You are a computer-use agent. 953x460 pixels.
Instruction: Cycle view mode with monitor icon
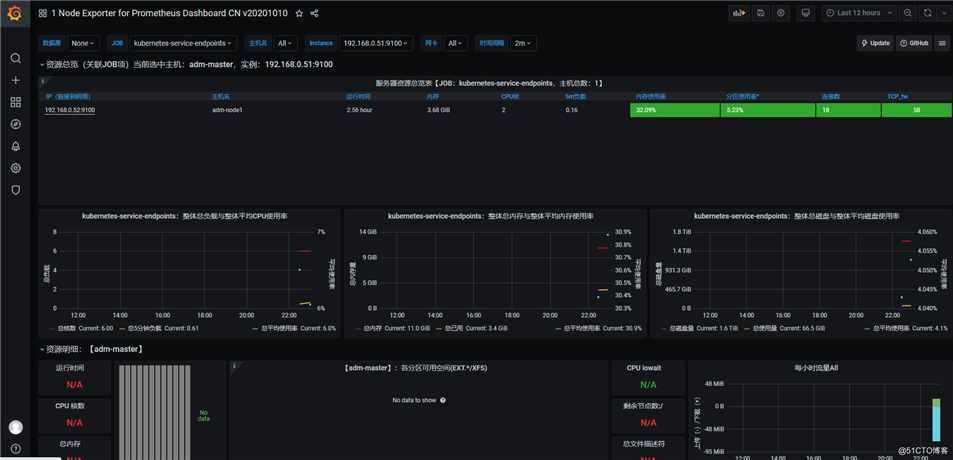[x=806, y=13]
